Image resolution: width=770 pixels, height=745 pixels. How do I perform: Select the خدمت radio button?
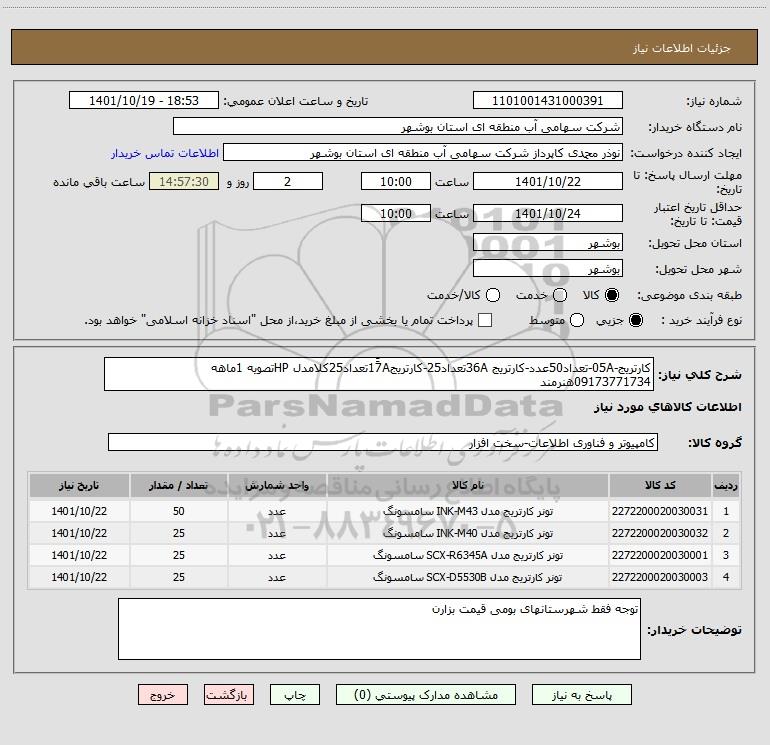560,295
